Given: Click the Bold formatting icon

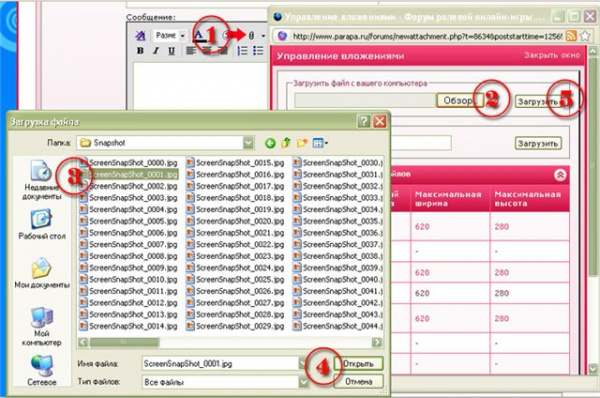Looking at the screenshot, I should 140,51.
